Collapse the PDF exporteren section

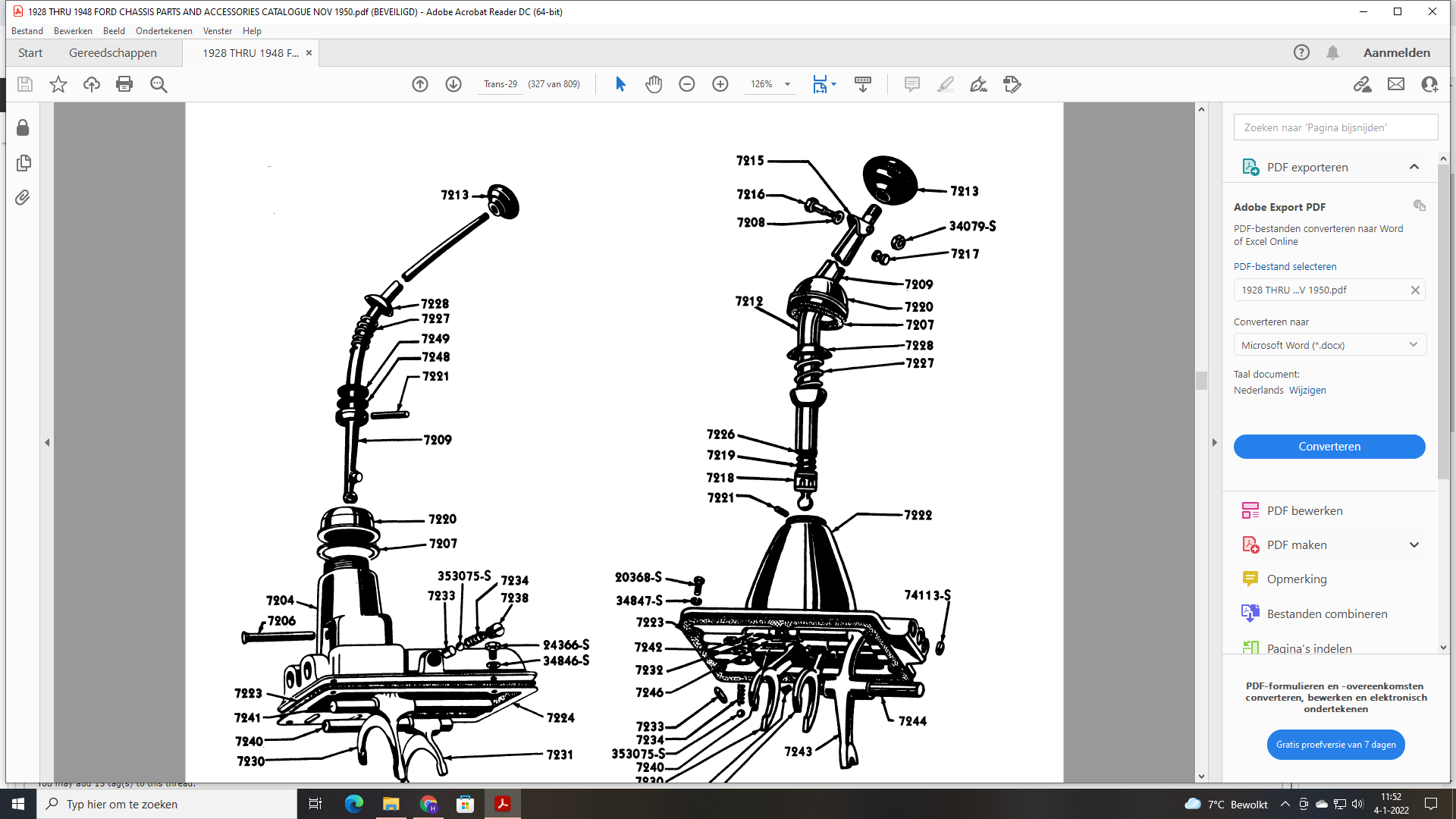(x=1414, y=167)
